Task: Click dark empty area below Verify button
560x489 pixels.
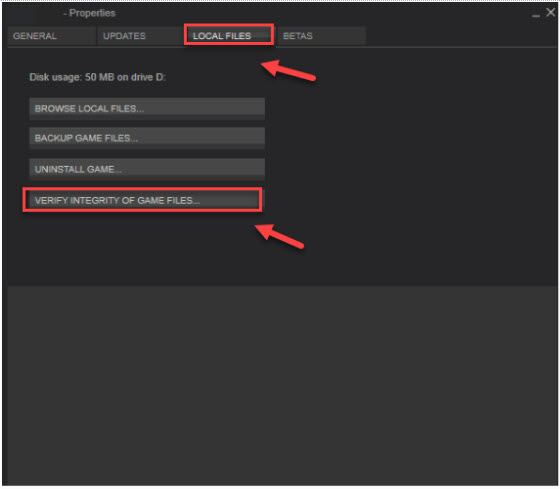Action: coord(143,250)
